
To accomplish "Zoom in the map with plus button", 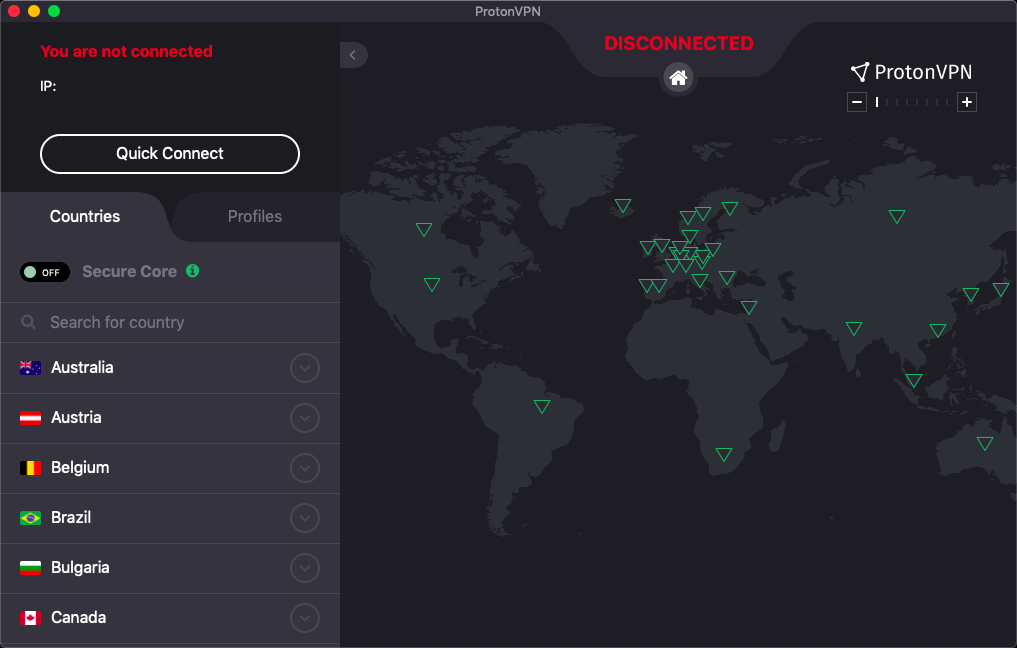I will point(967,102).
